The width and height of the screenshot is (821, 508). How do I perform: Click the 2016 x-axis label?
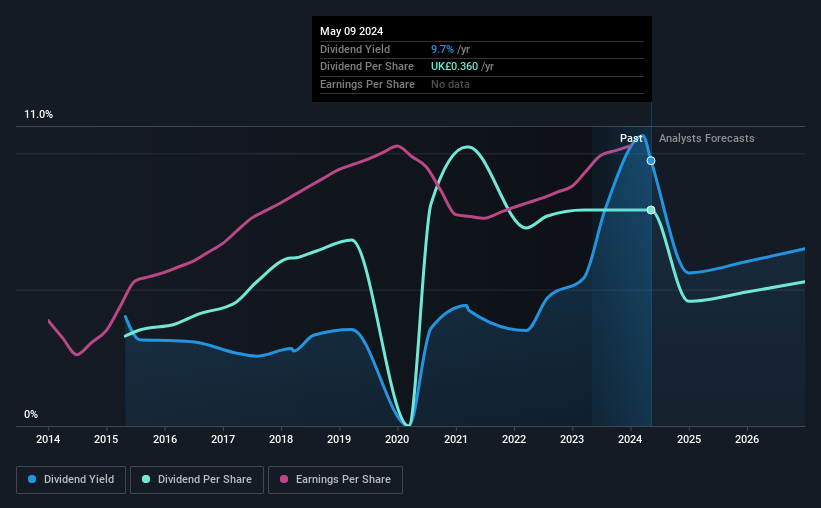pyautogui.click(x=164, y=439)
